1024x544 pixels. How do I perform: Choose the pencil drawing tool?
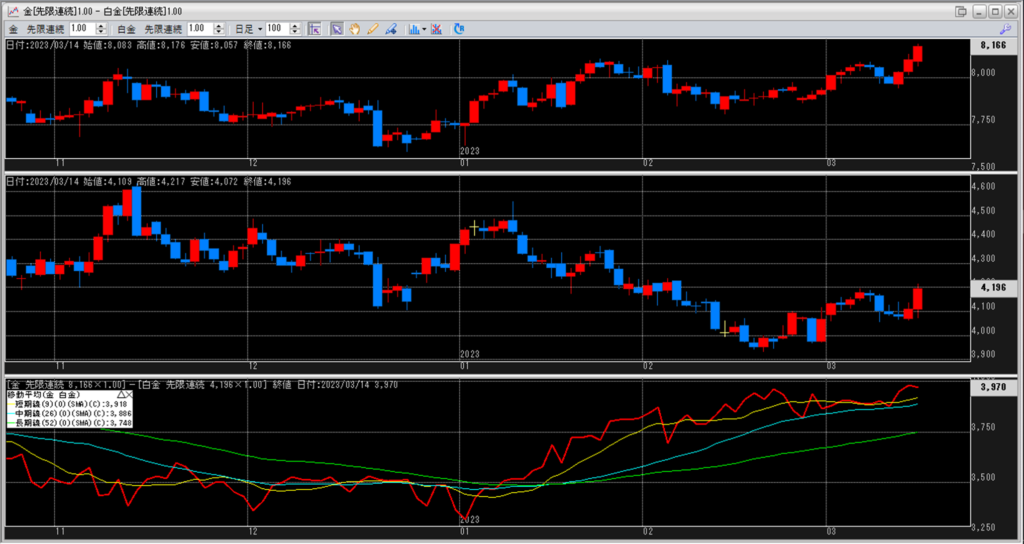[x=372, y=29]
